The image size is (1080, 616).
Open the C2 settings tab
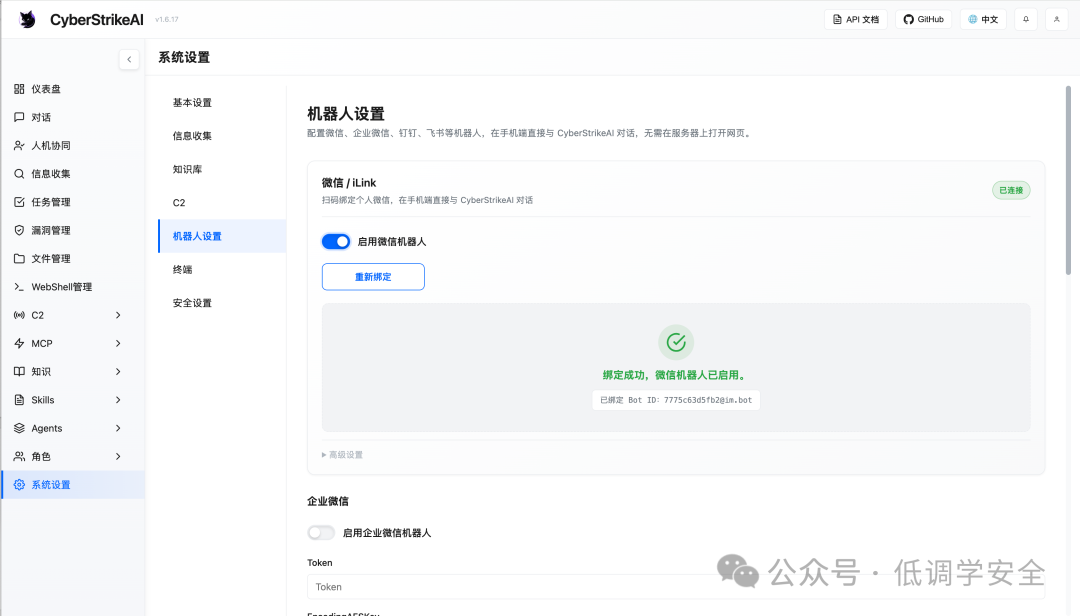[x=222, y=203]
